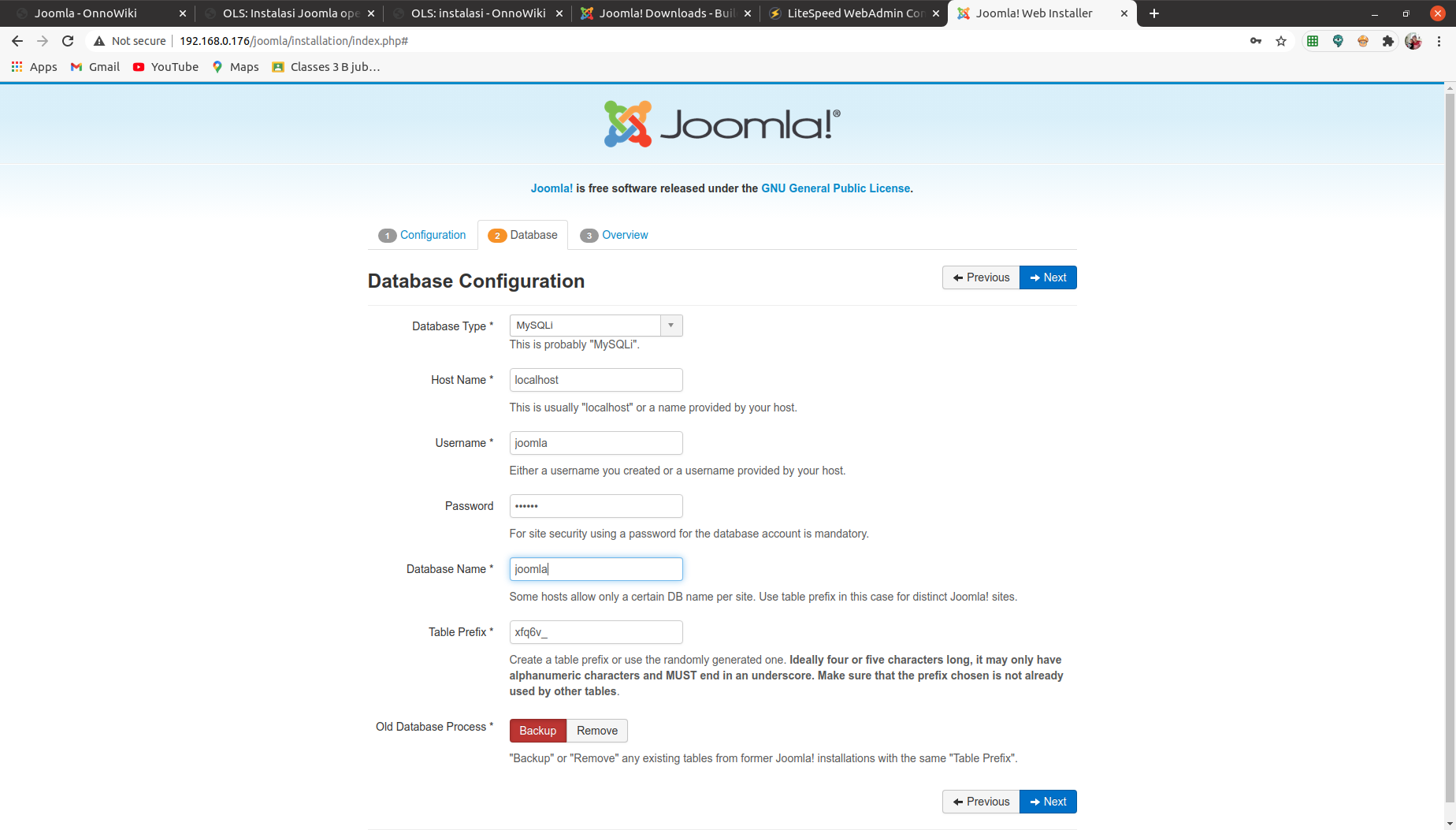The width and height of the screenshot is (1456, 830).
Task: Reload the current page
Action: [68, 41]
